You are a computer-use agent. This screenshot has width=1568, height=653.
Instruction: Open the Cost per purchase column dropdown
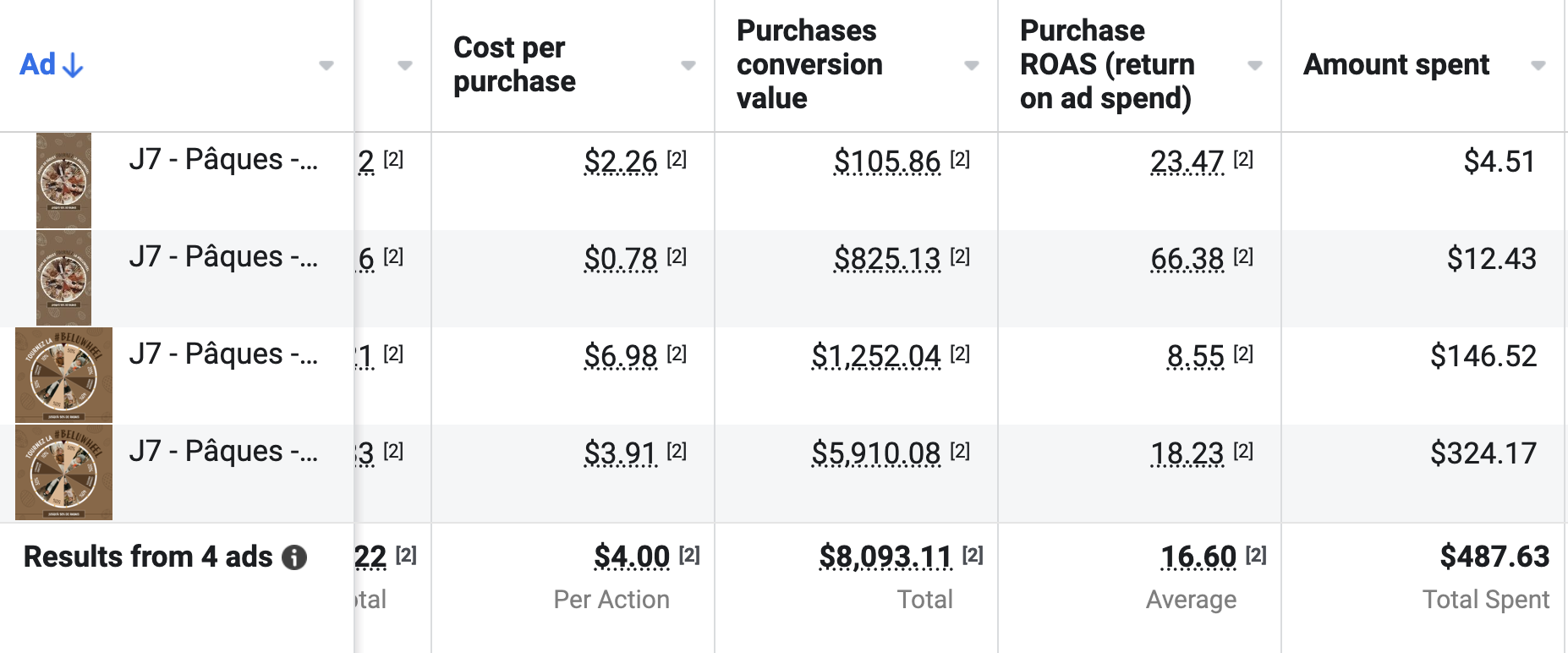pyautogui.click(x=688, y=65)
